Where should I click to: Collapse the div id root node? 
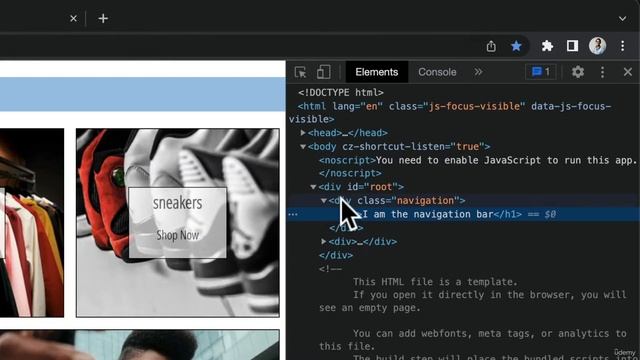pyautogui.click(x=313, y=187)
